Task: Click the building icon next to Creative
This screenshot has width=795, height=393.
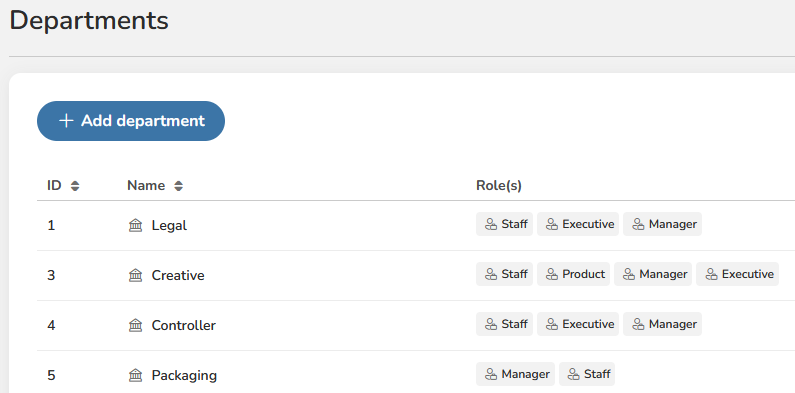Action: click(135, 275)
